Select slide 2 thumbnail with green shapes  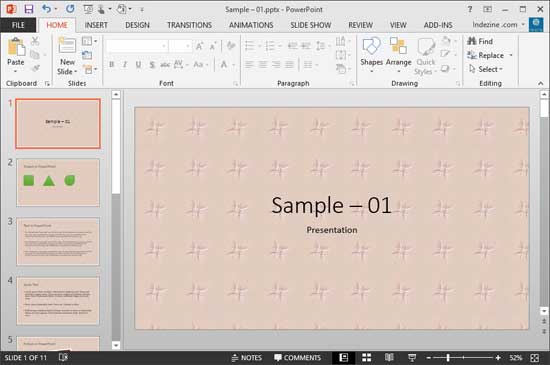pyautogui.click(x=58, y=182)
